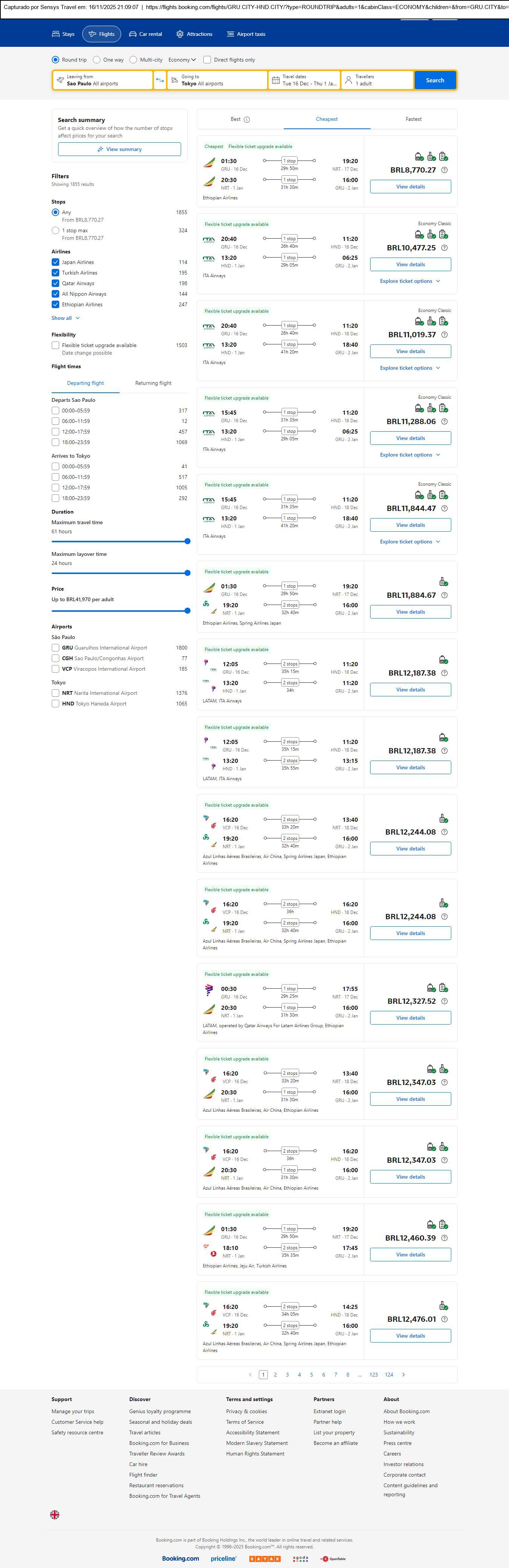Click the calendar icon in Travel dates field
Viewport: 509px width, 1568px height.
click(x=275, y=80)
